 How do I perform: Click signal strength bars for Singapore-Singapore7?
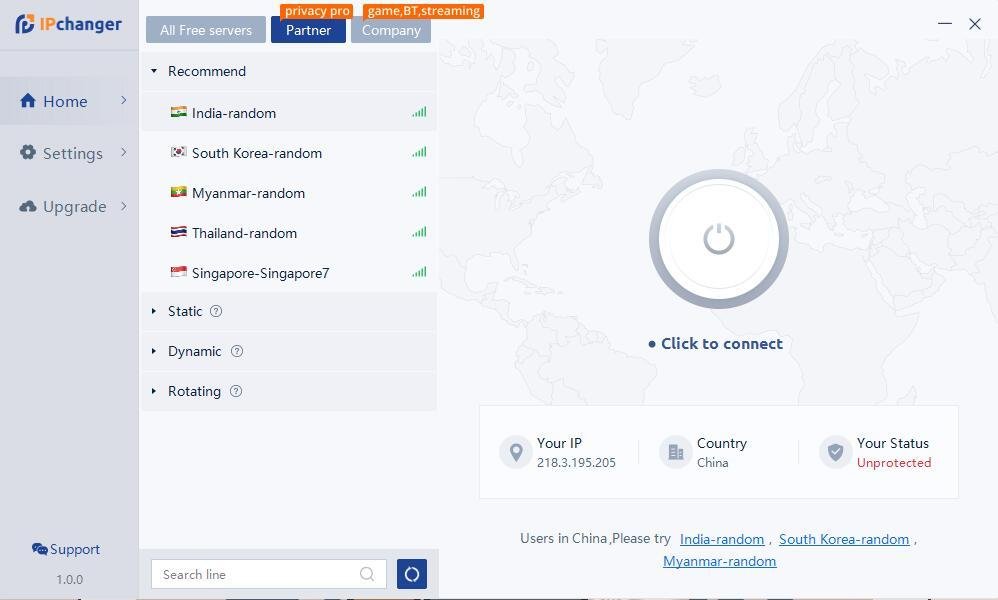click(419, 272)
